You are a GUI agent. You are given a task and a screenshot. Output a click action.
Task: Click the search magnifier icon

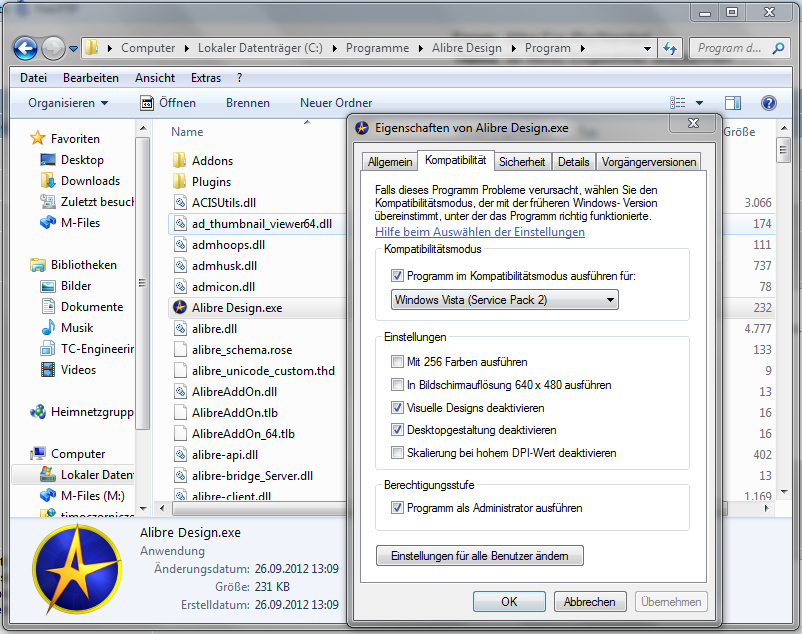click(778, 48)
